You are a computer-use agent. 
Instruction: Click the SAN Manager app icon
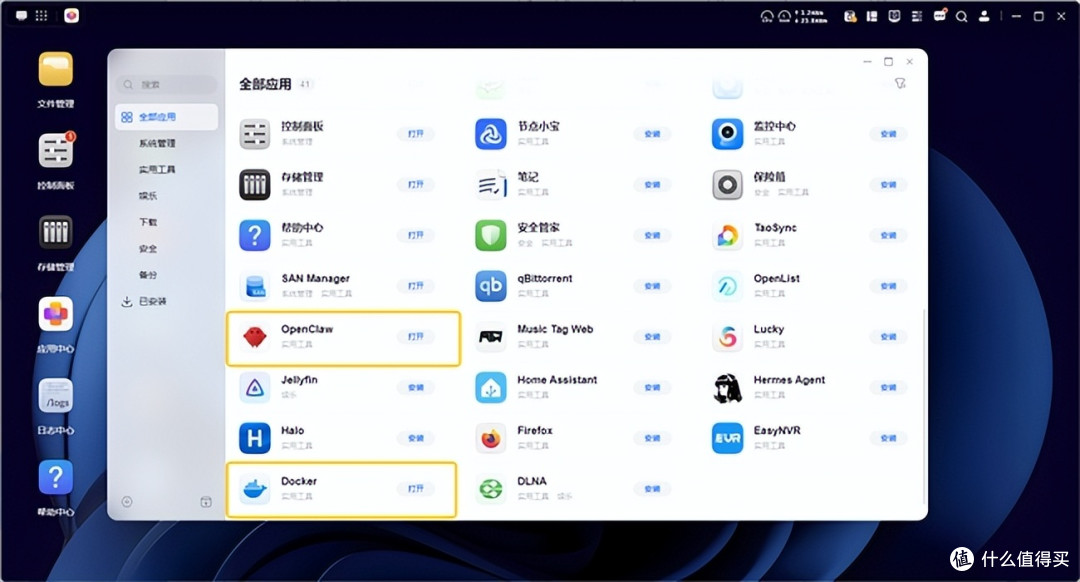[255, 286]
